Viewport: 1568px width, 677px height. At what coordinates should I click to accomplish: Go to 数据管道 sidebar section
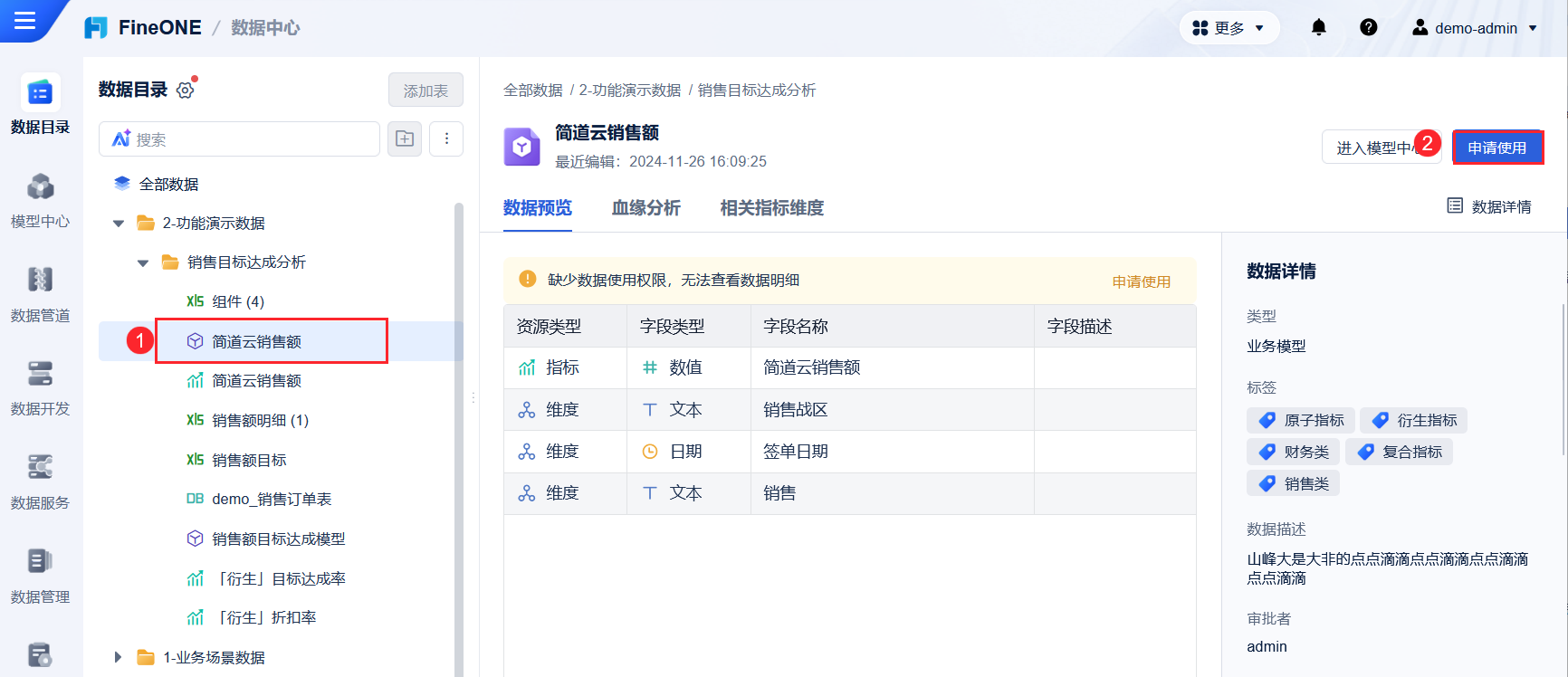coord(40,295)
